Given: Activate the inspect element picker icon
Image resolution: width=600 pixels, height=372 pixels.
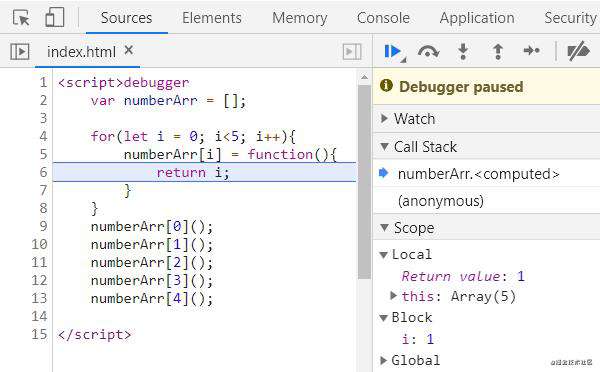Looking at the screenshot, I should coord(21,18).
